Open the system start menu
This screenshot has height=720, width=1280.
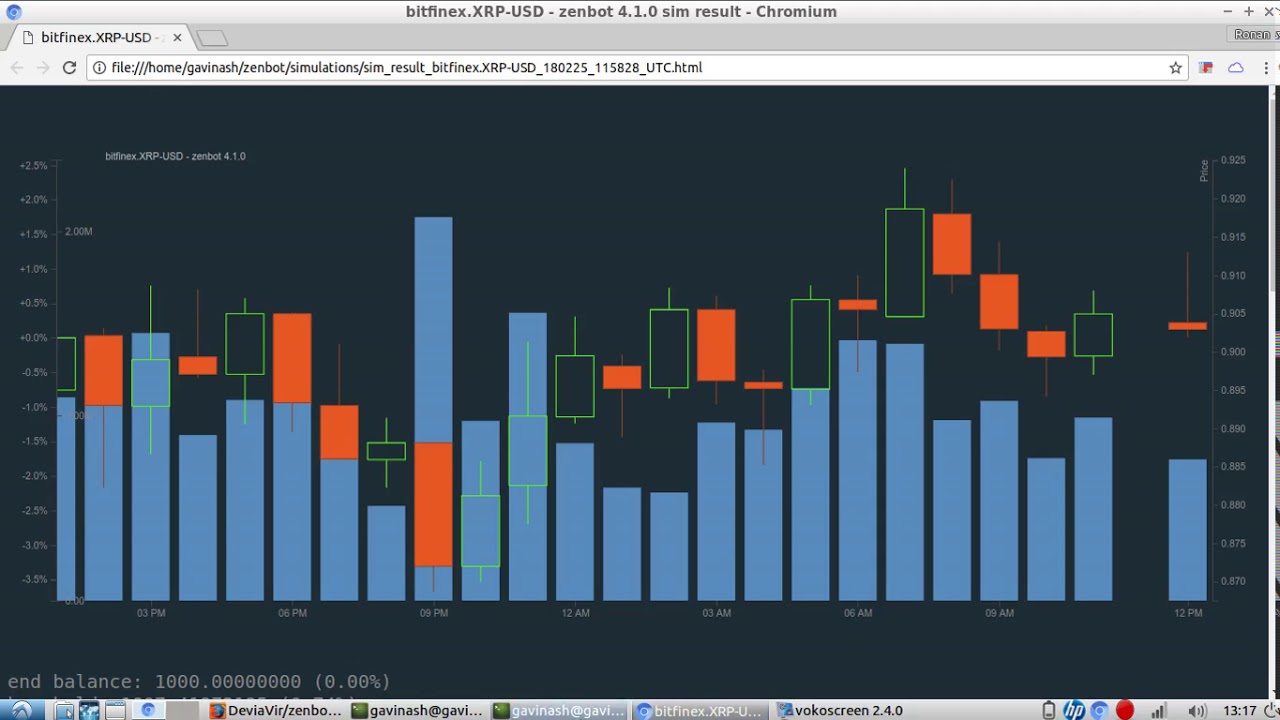tap(21, 710)
